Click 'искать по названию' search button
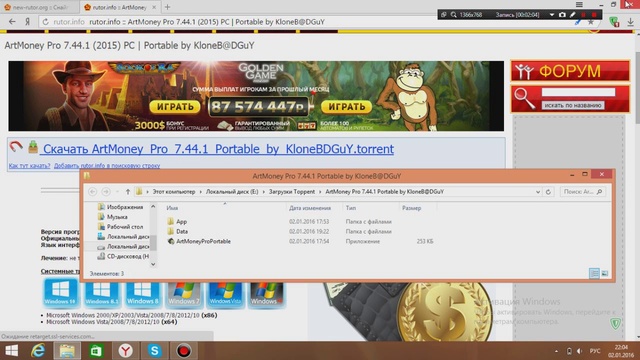 (x=573, y=105)
